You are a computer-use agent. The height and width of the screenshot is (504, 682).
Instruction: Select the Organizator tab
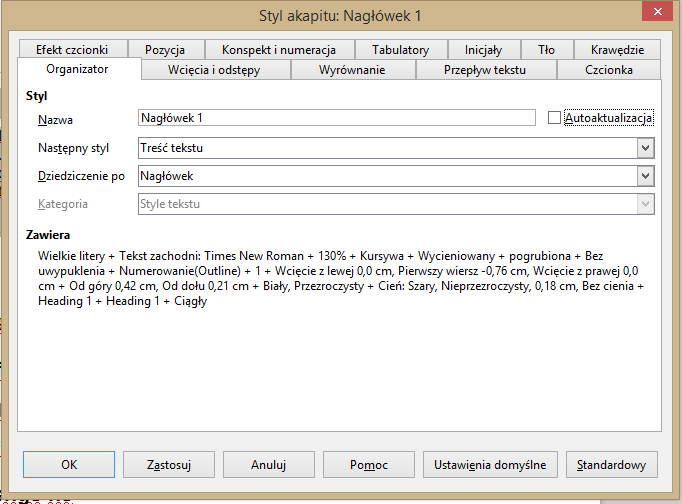click(78, 69)
